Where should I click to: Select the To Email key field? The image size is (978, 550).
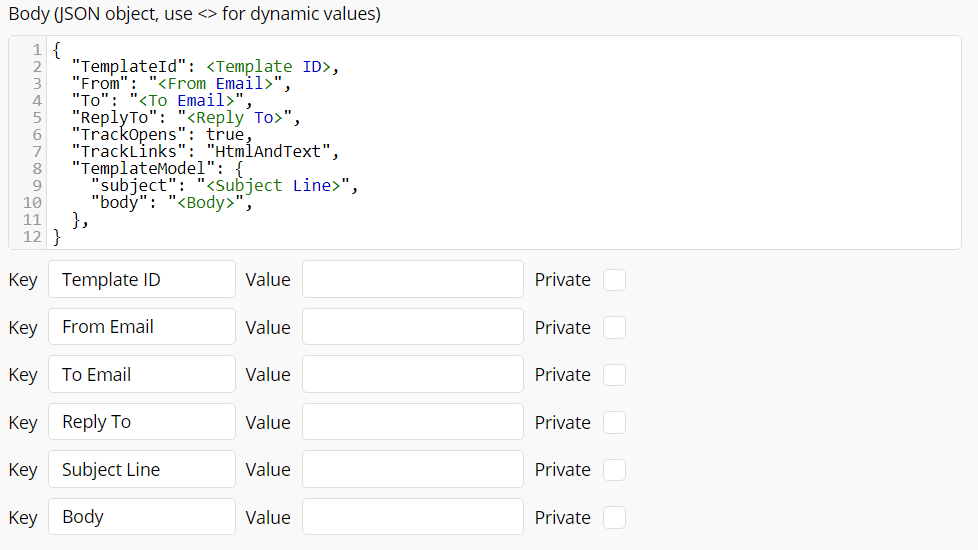(141, 375)
